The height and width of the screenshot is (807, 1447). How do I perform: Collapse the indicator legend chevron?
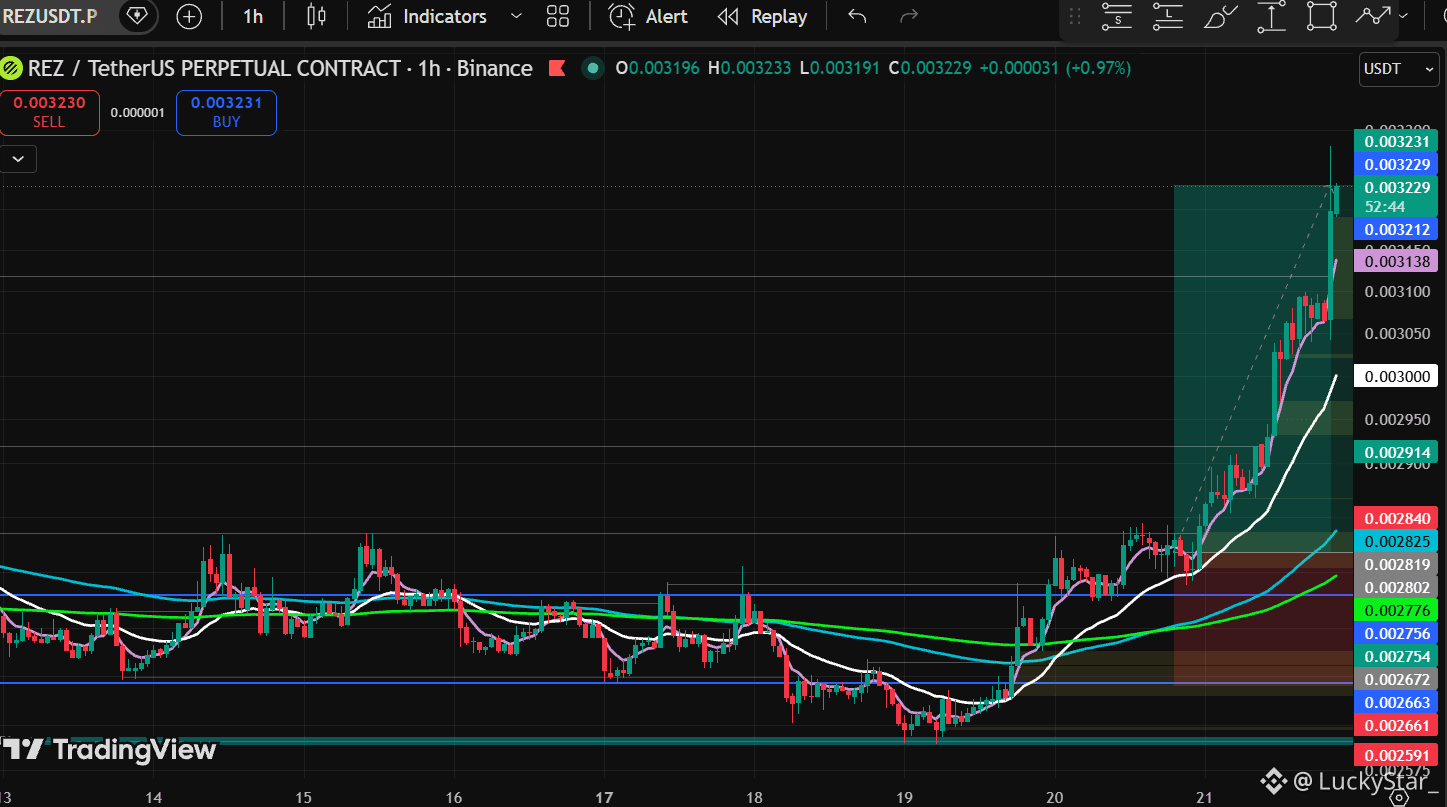[x=19, y=158]
